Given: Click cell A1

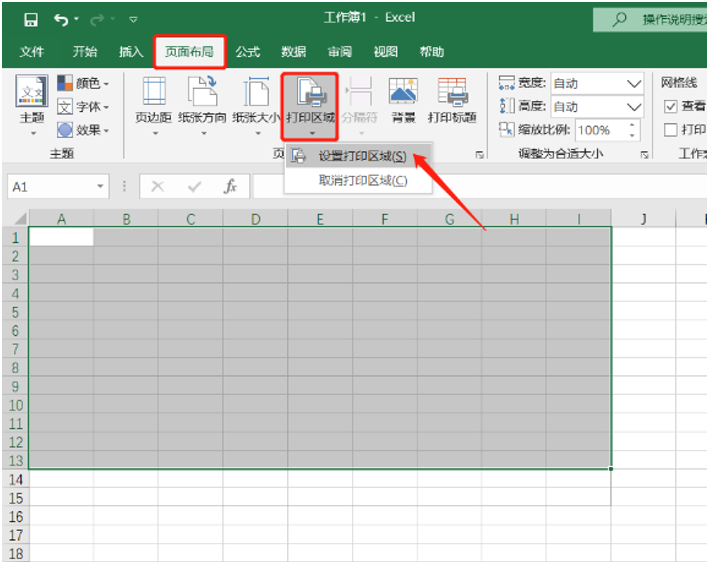Looking at the screenshot, I should (x=61, y=237).
